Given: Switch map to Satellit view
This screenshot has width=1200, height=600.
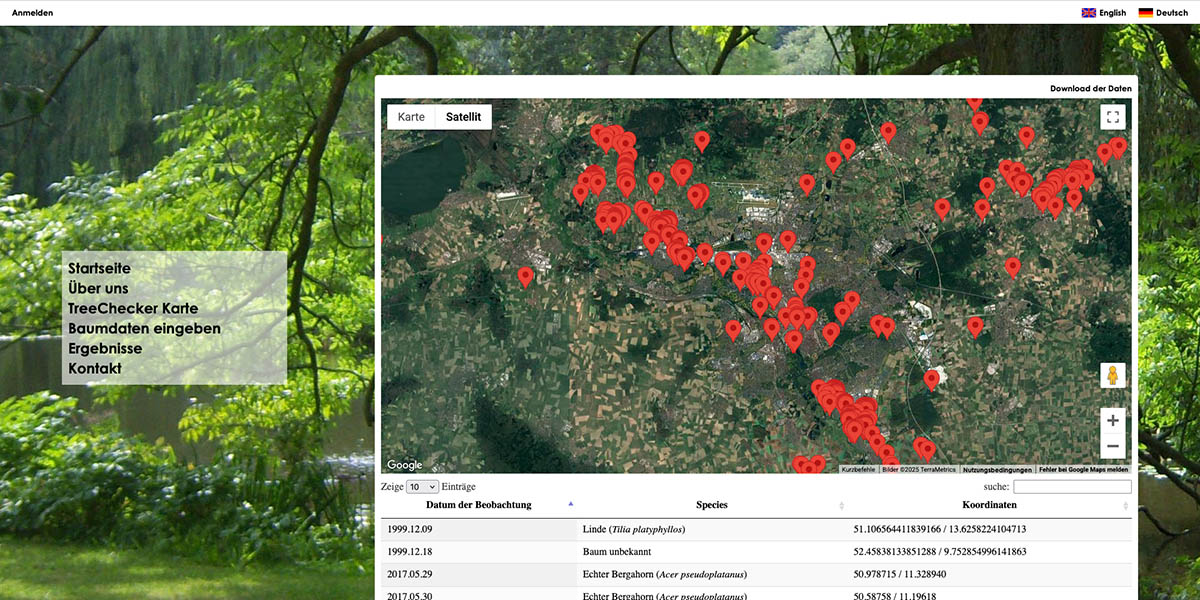Looking at the screenshot, I should point(463,117).
